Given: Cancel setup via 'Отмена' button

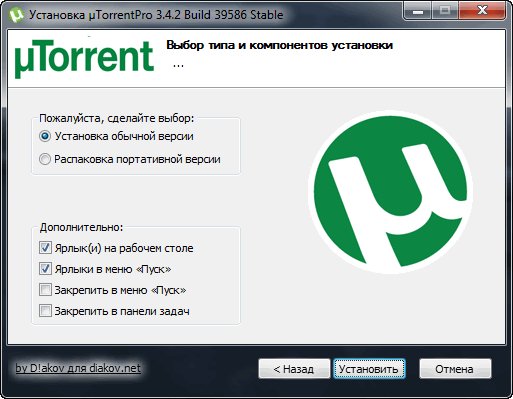Looking at the screenshot, I should pyautogui.click(x=454, y=369).
